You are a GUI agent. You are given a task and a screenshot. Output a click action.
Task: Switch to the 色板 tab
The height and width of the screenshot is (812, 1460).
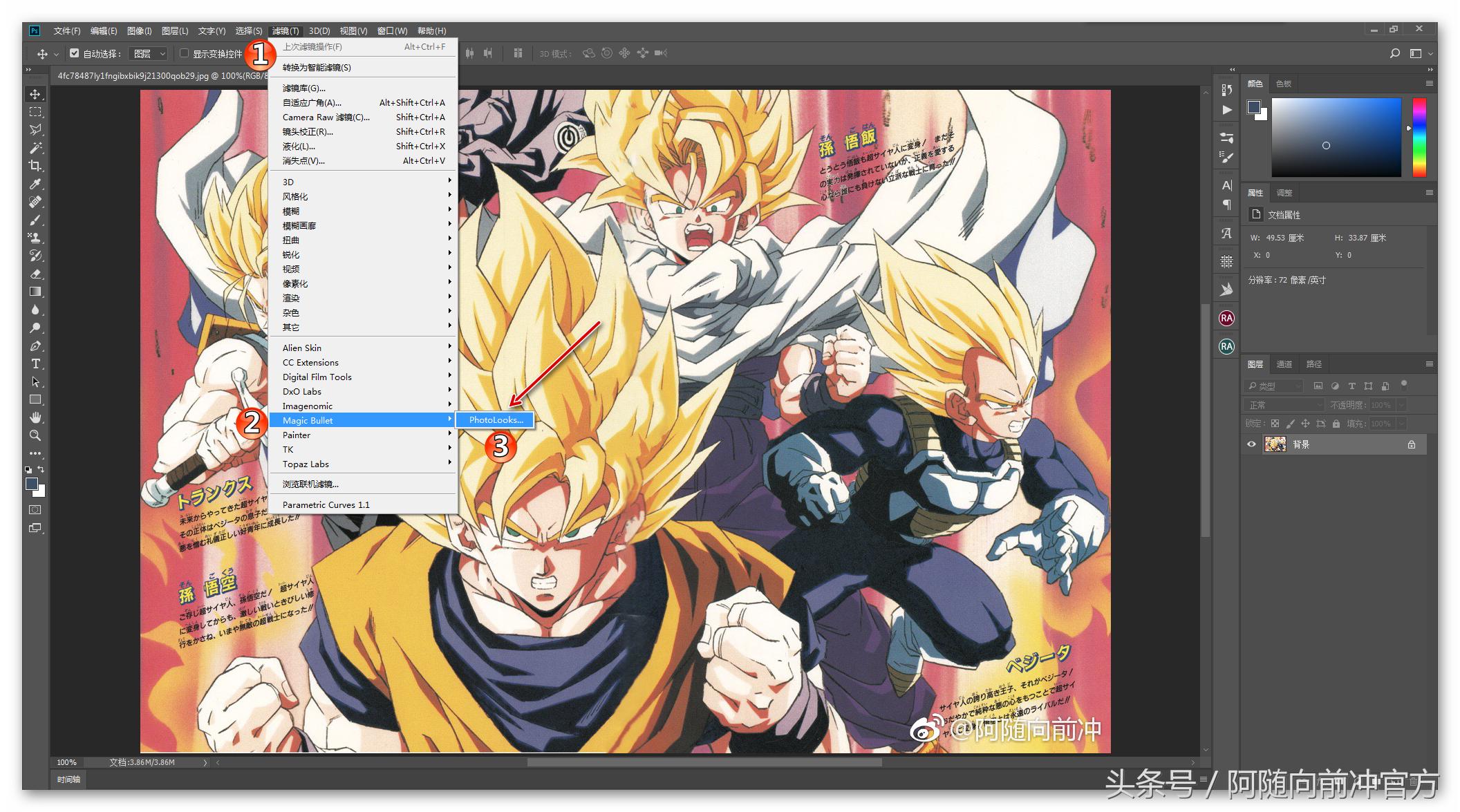(1283, 84)
